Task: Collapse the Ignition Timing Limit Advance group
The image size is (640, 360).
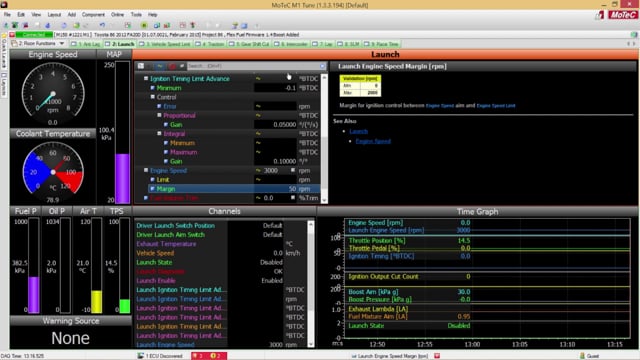Action: click(x=146, y=78)
